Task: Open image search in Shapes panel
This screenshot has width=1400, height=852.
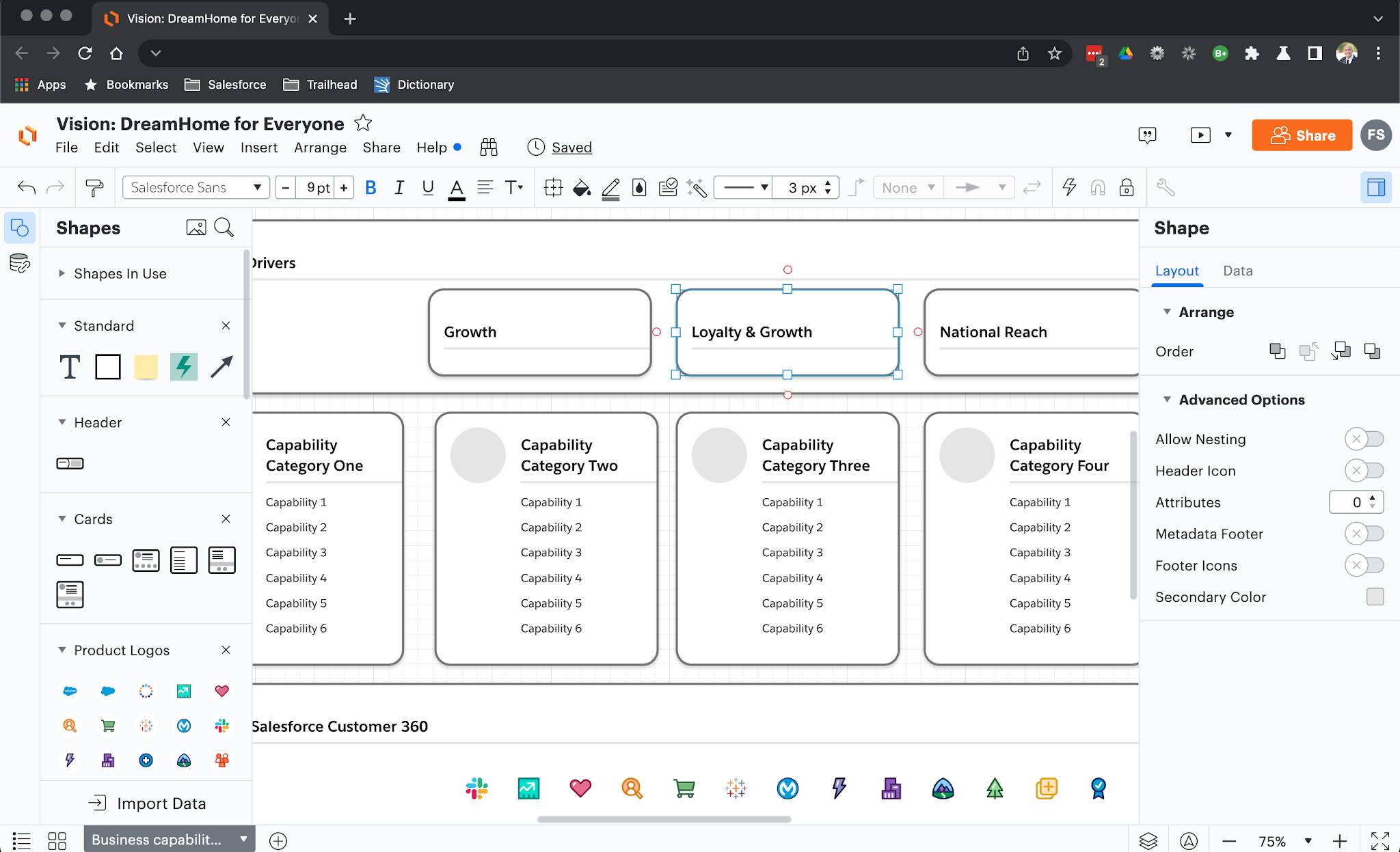Action: (196, 228)
